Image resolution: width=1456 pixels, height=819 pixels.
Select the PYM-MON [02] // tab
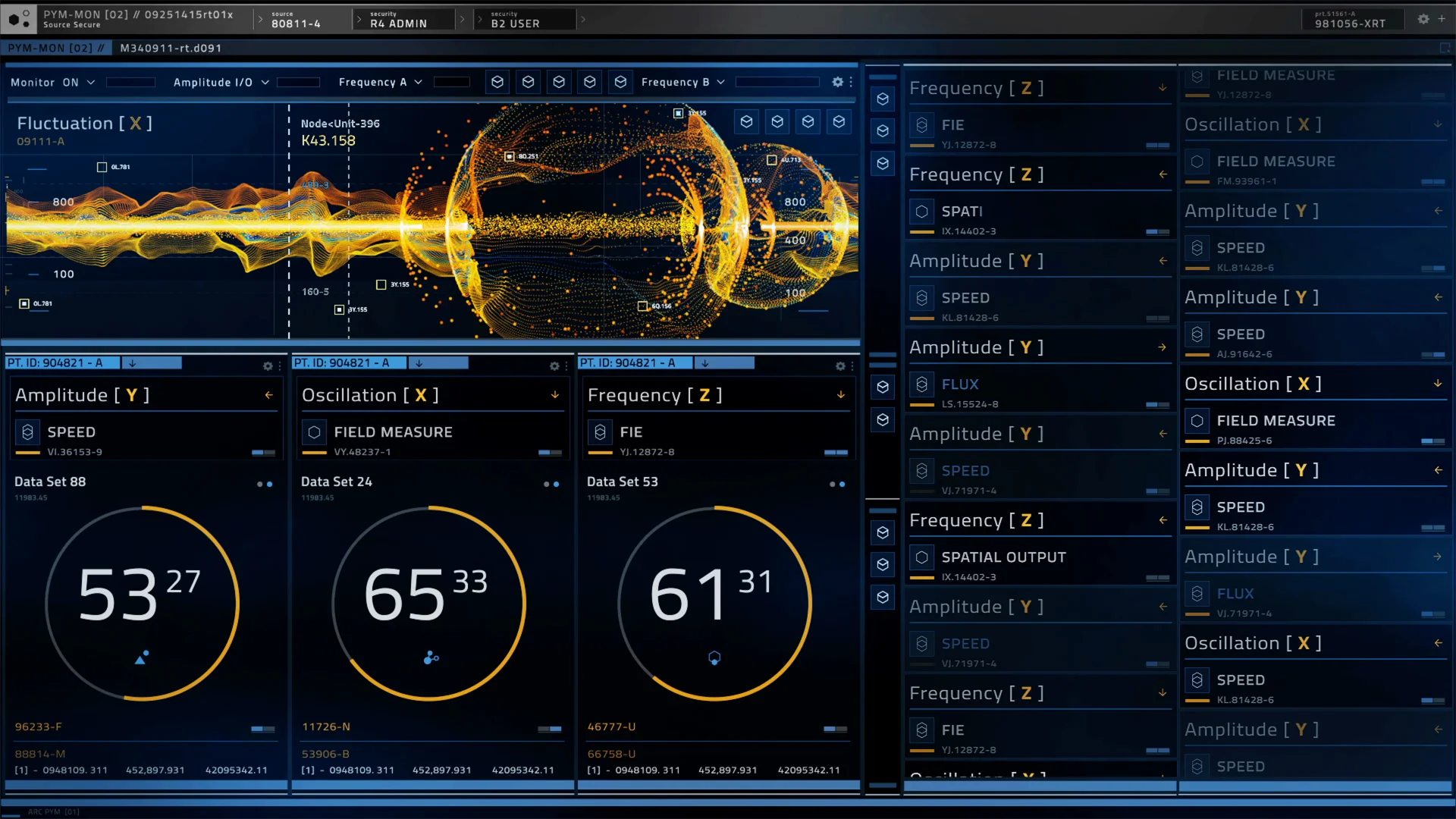(56, 48)
